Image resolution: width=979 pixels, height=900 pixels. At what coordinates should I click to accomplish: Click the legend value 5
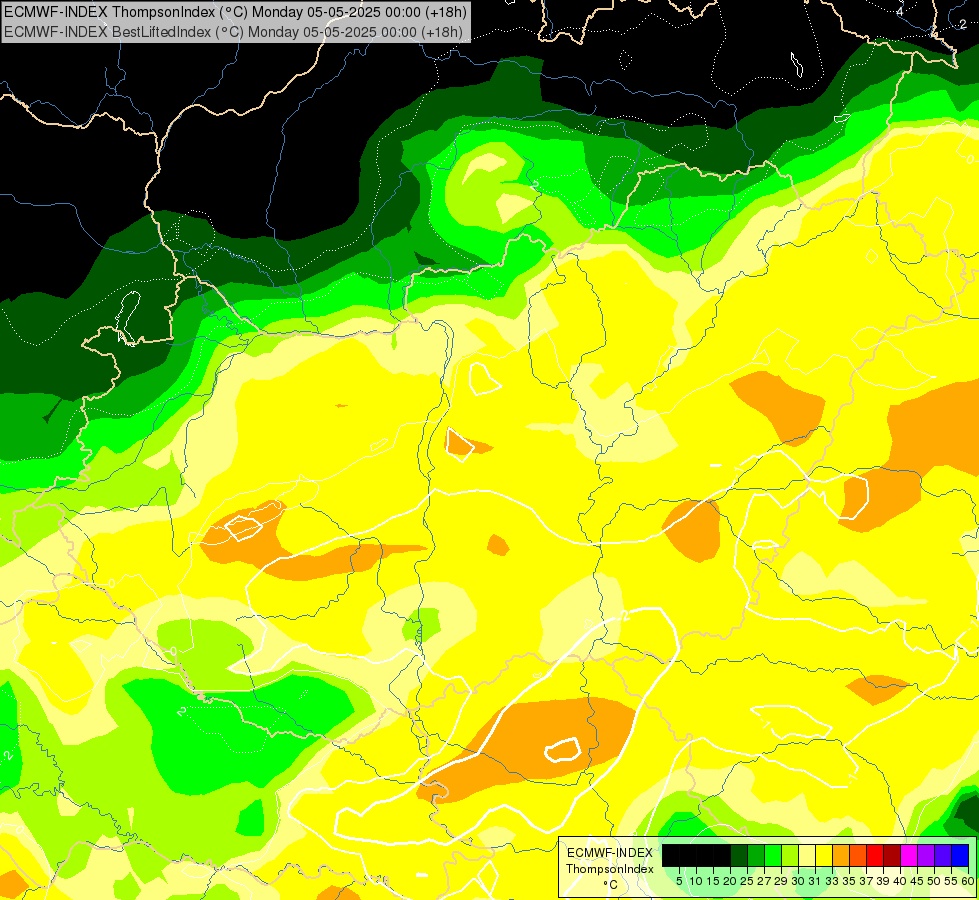[x=679, y=881]
